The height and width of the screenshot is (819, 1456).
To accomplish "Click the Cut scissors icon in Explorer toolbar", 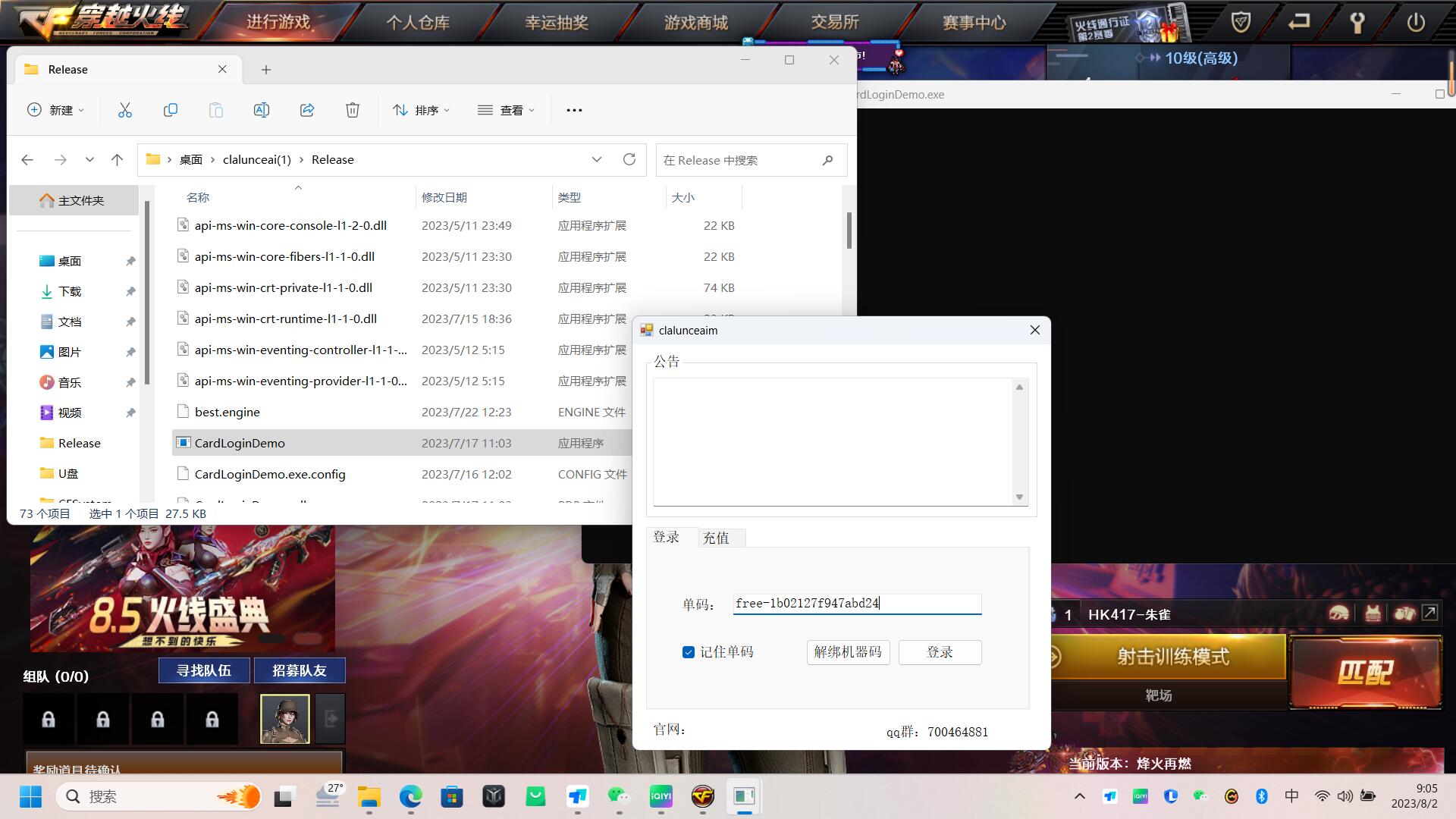I will [125, 110].
